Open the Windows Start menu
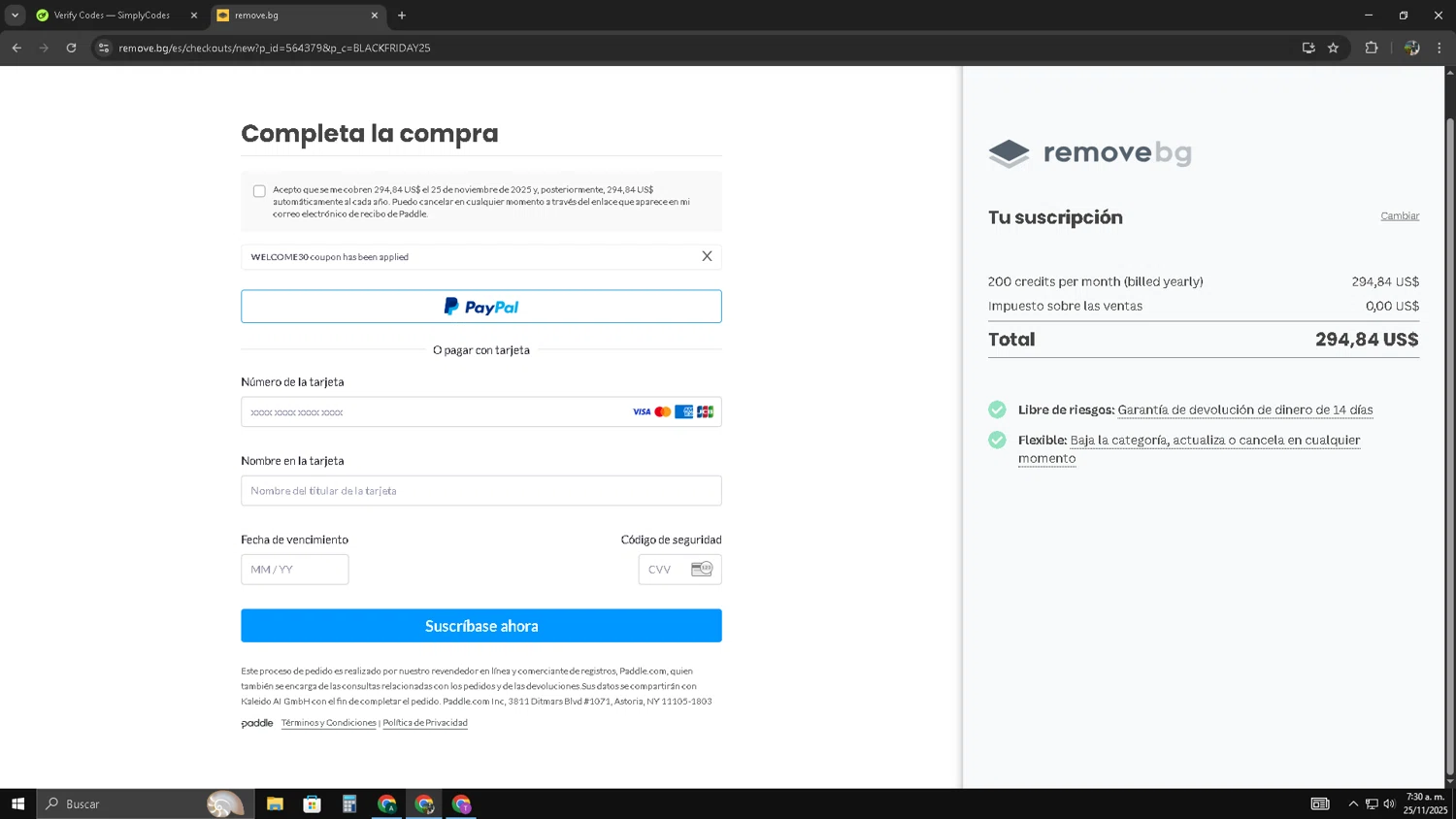The height and width of the screenshot is (819, 1456). (17, 803)
